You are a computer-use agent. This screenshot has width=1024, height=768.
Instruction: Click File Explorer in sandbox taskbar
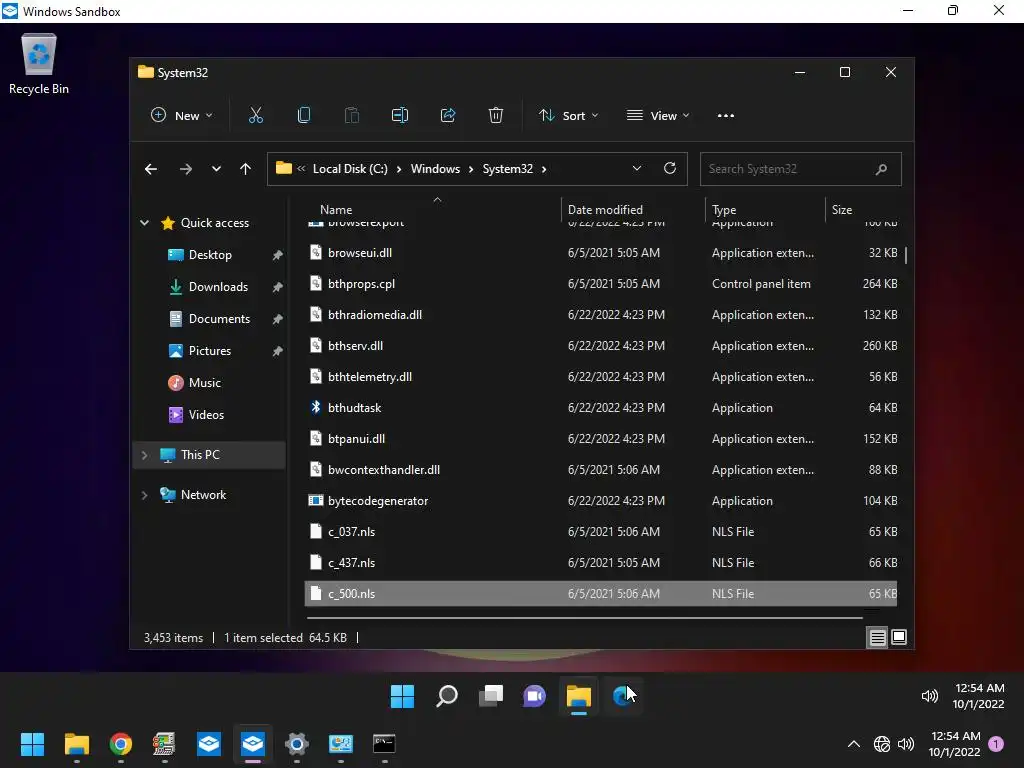(579, 696)
